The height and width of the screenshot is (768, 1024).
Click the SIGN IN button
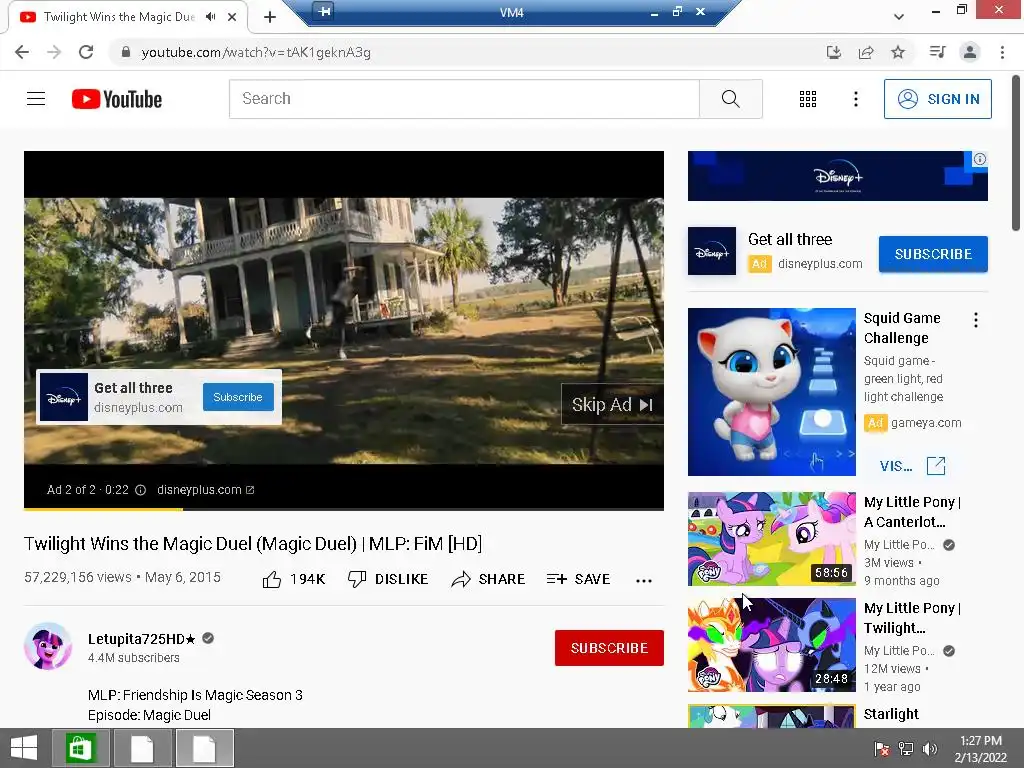tap(937, 99)
